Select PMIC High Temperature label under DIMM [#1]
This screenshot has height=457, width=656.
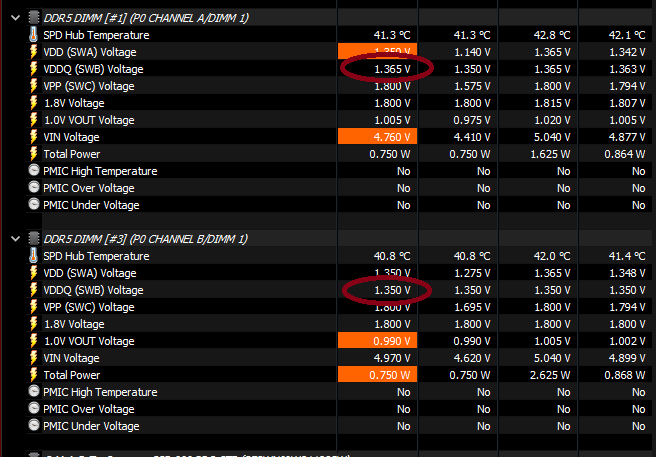pyautogui.click(x=100, y=171)
